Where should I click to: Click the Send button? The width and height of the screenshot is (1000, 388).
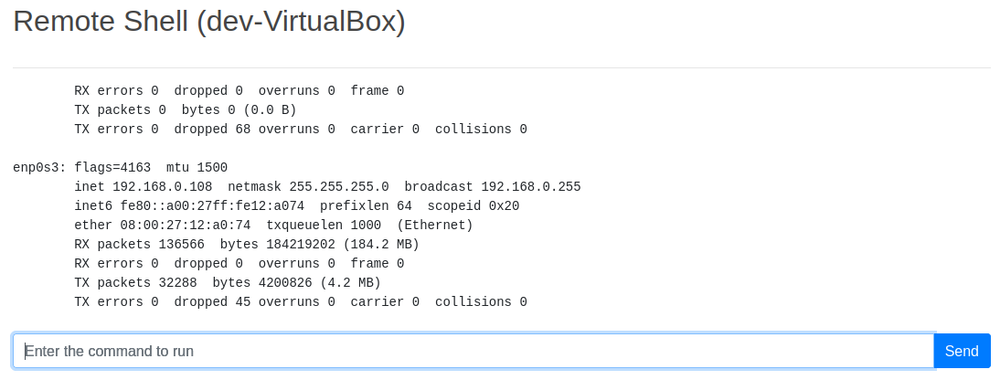[962, 351]
